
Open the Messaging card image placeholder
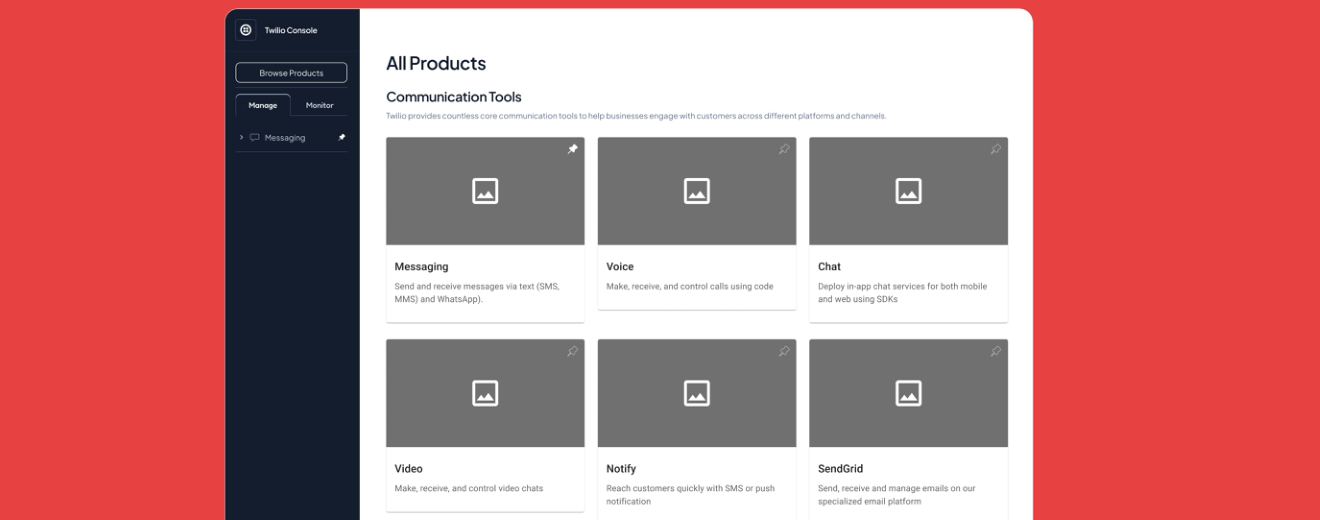click(x=485, y=191)
